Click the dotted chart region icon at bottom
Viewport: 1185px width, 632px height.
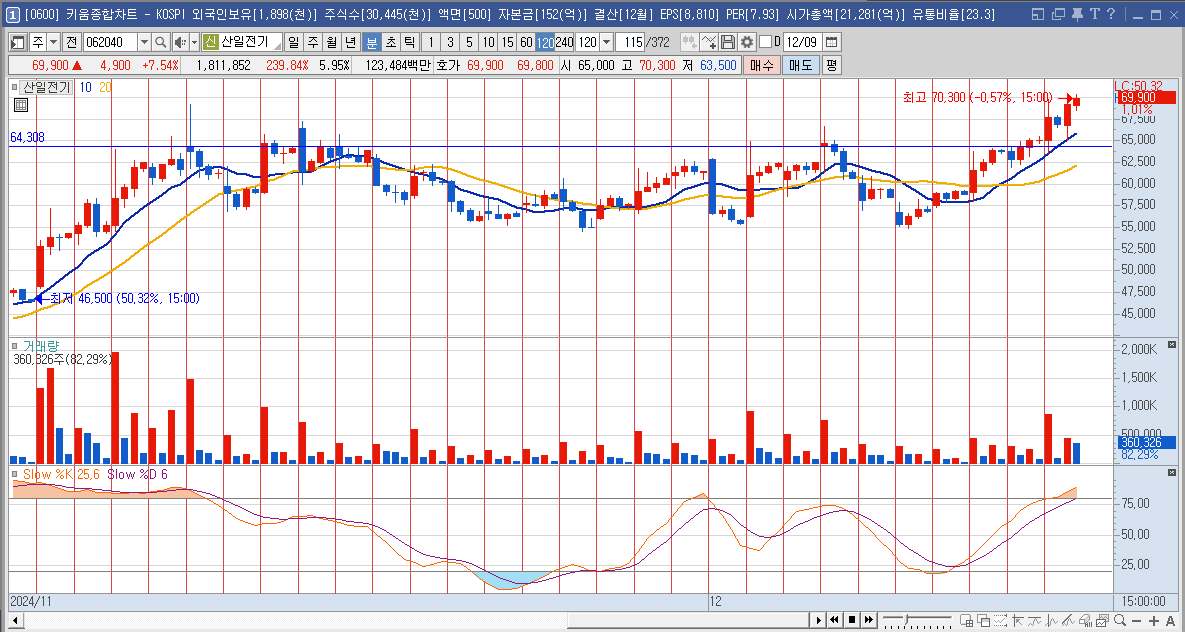1000,621
